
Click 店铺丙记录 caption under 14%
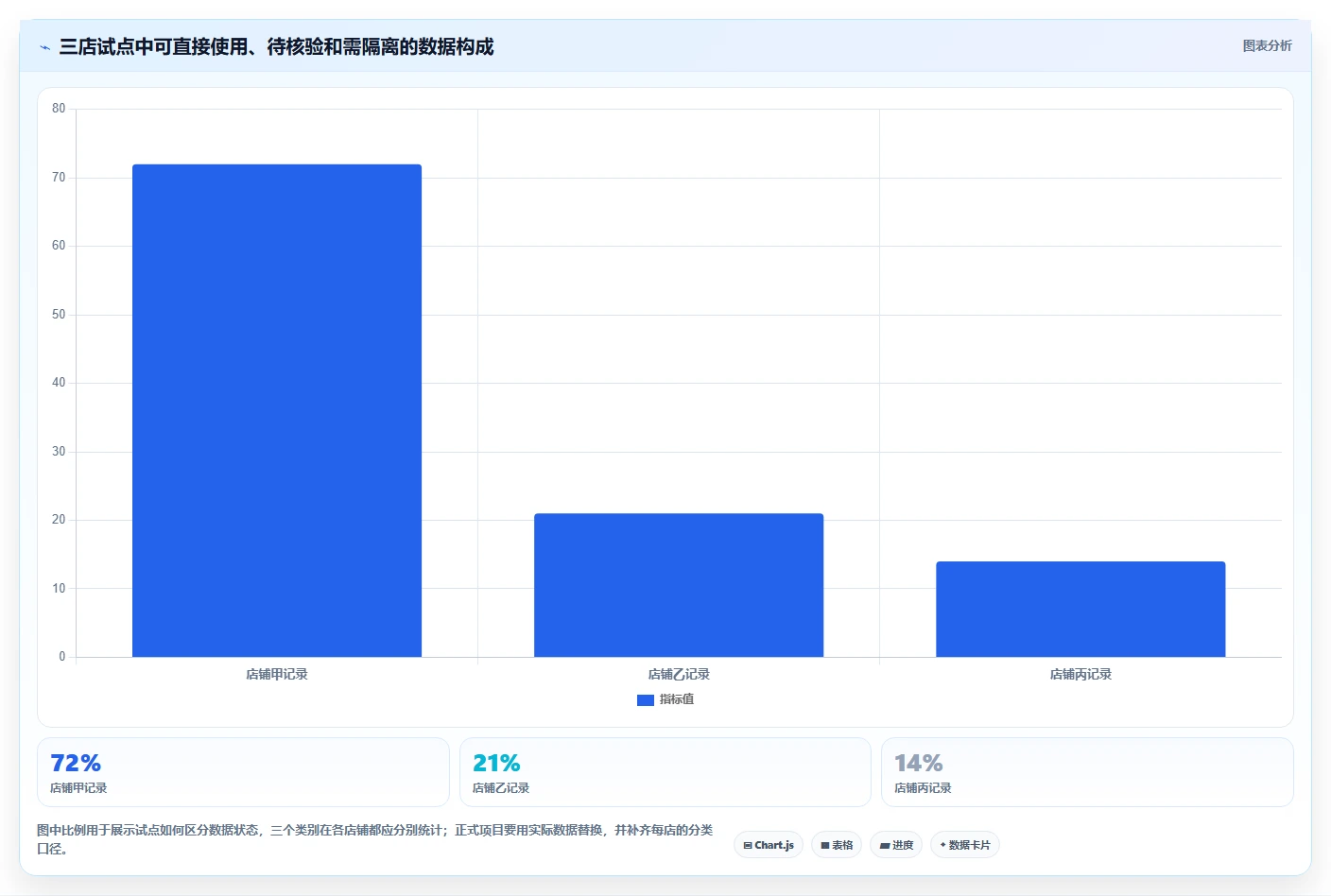[923, 787]
